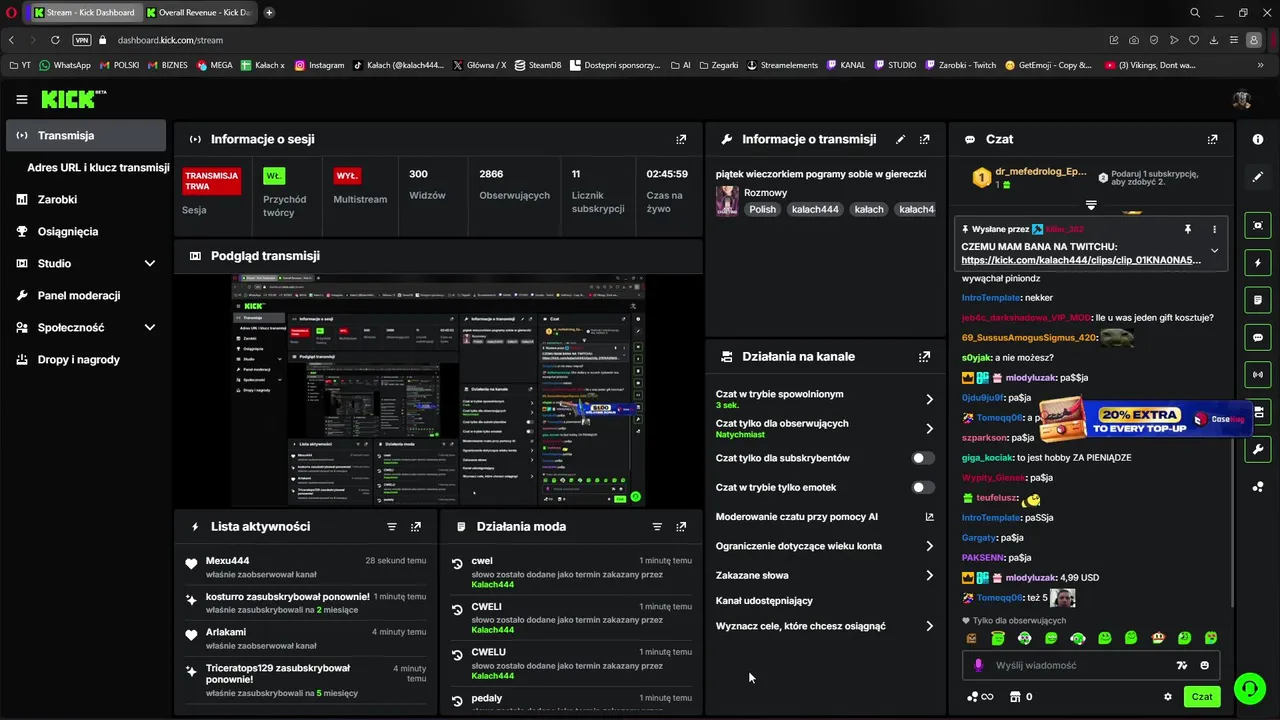Open Adres URL i klucz transmisji
This screenshot has height=720, width=1280.
(x=98, y=167)
